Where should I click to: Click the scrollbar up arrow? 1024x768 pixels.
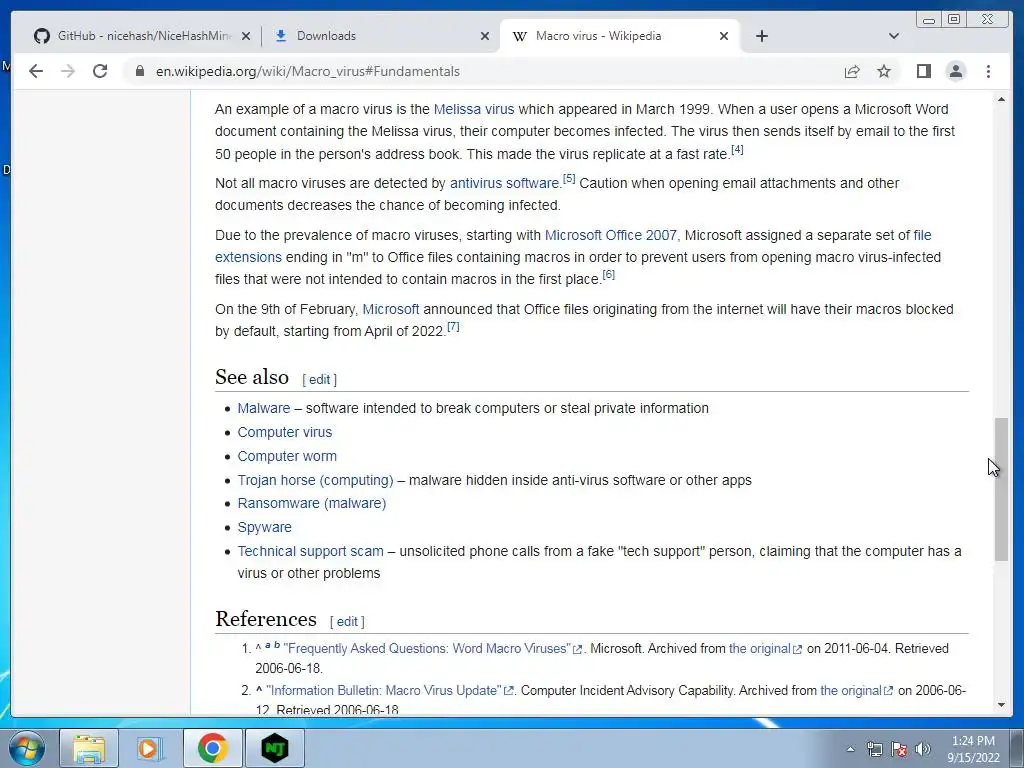(1001, 99)
